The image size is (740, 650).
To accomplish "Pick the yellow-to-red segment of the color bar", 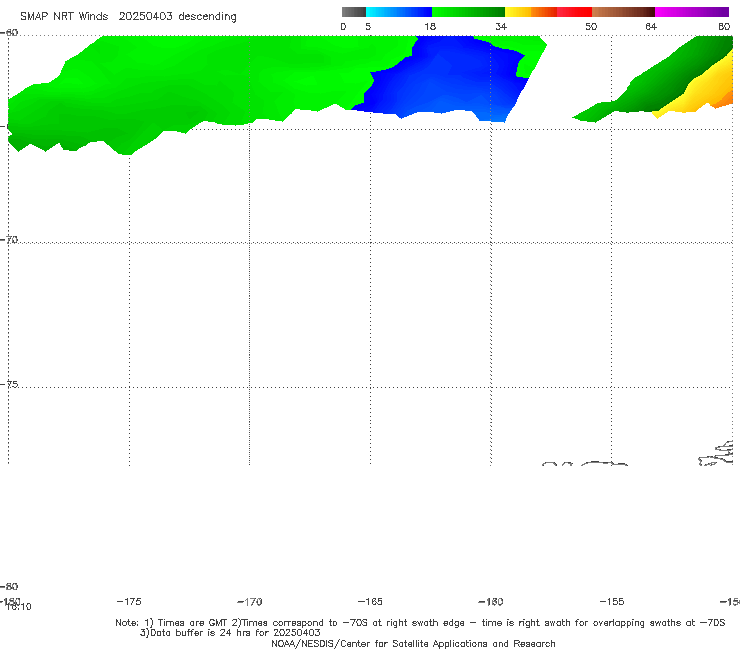I will (x=548, y=12).
